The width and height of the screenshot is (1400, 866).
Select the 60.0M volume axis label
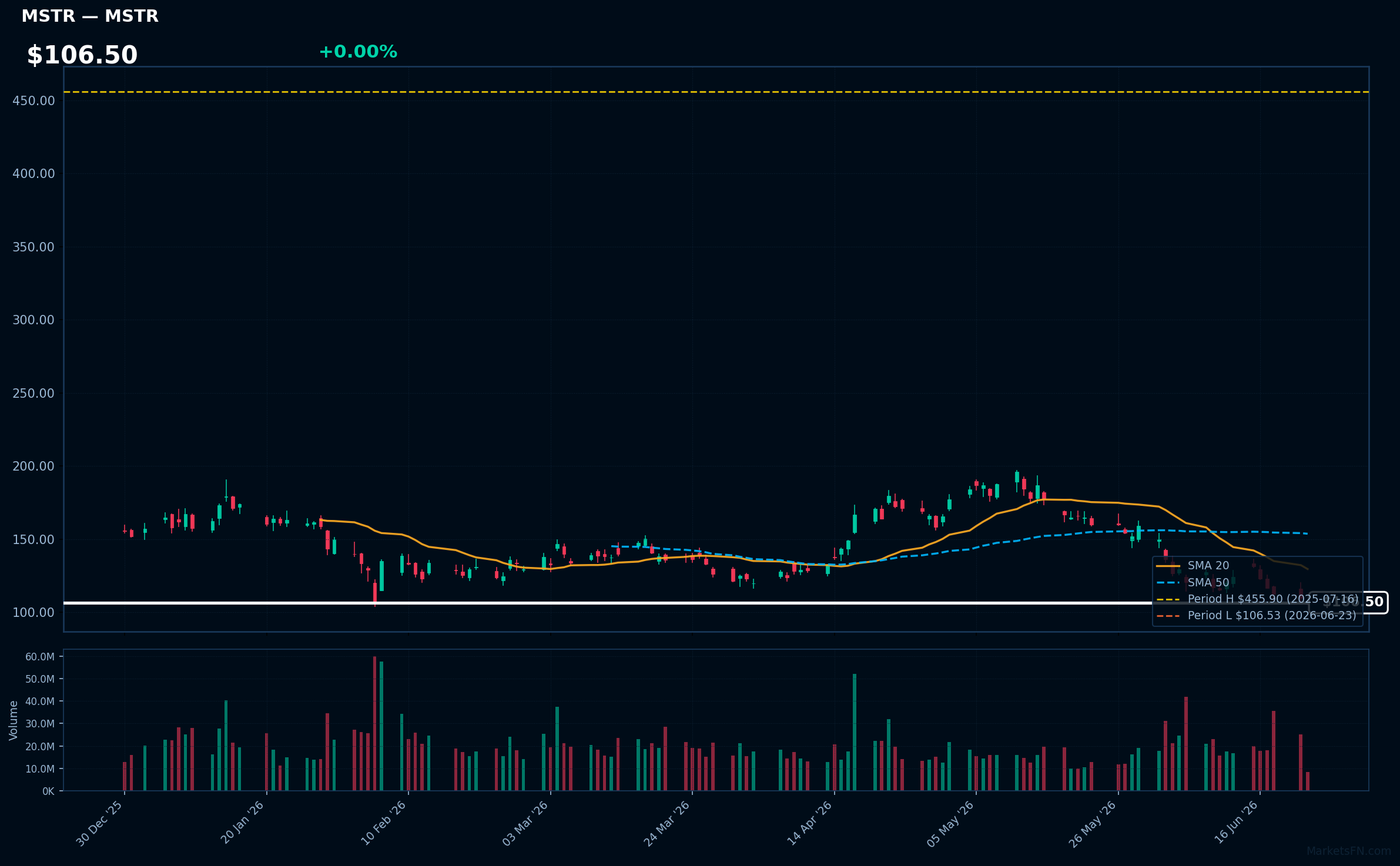tap(39, 657)
